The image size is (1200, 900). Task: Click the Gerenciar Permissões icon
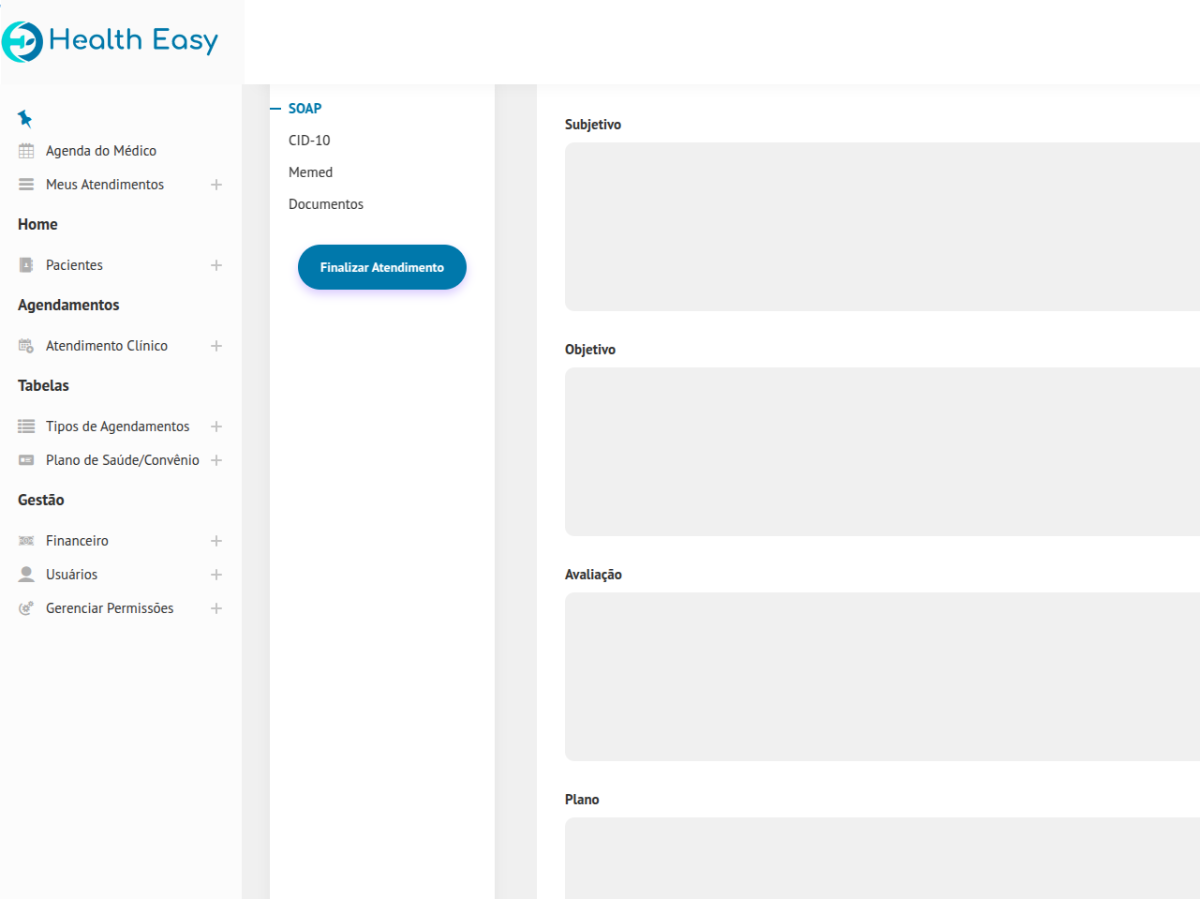click(27, 608)
